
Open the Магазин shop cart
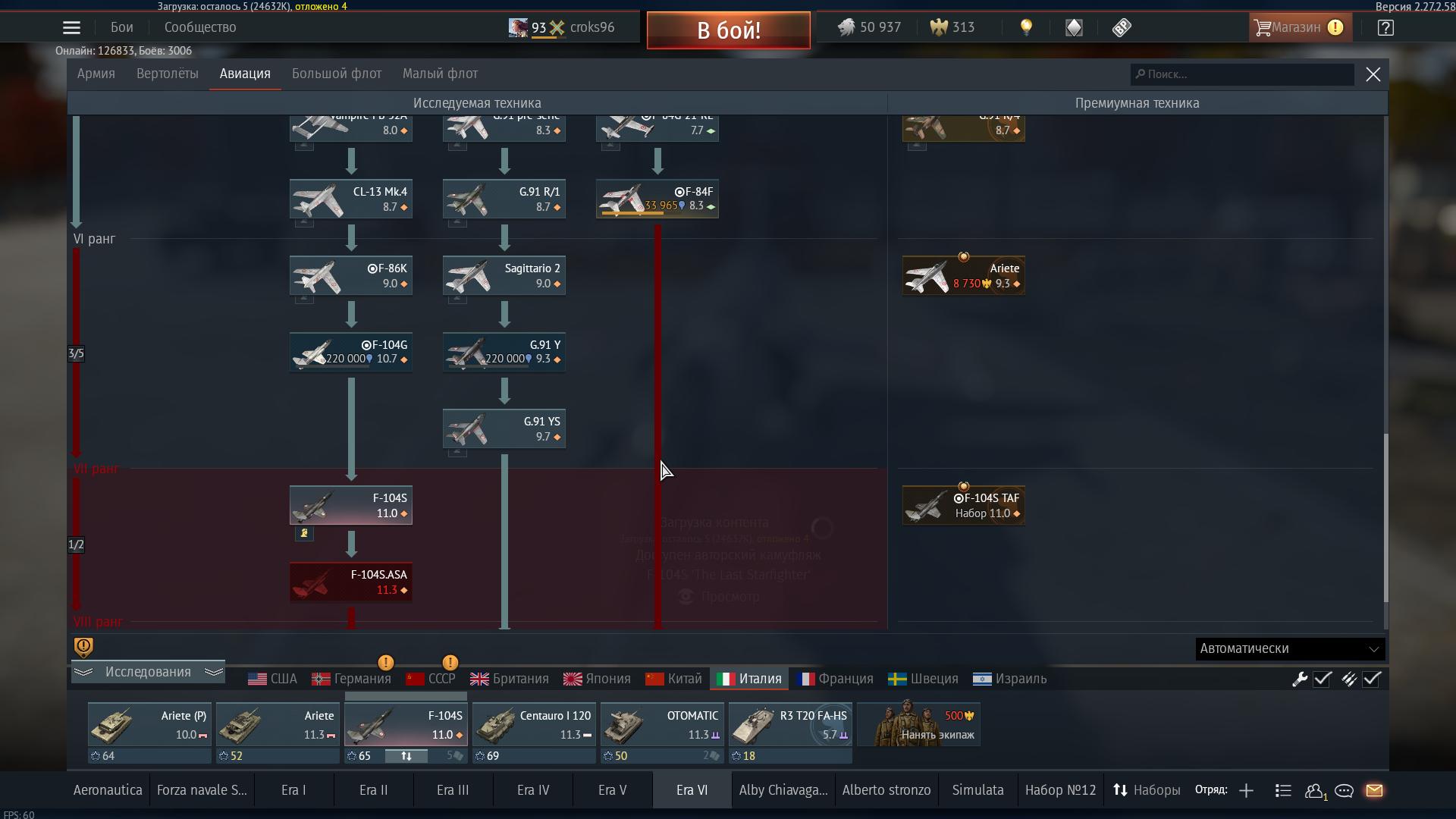1299,27
